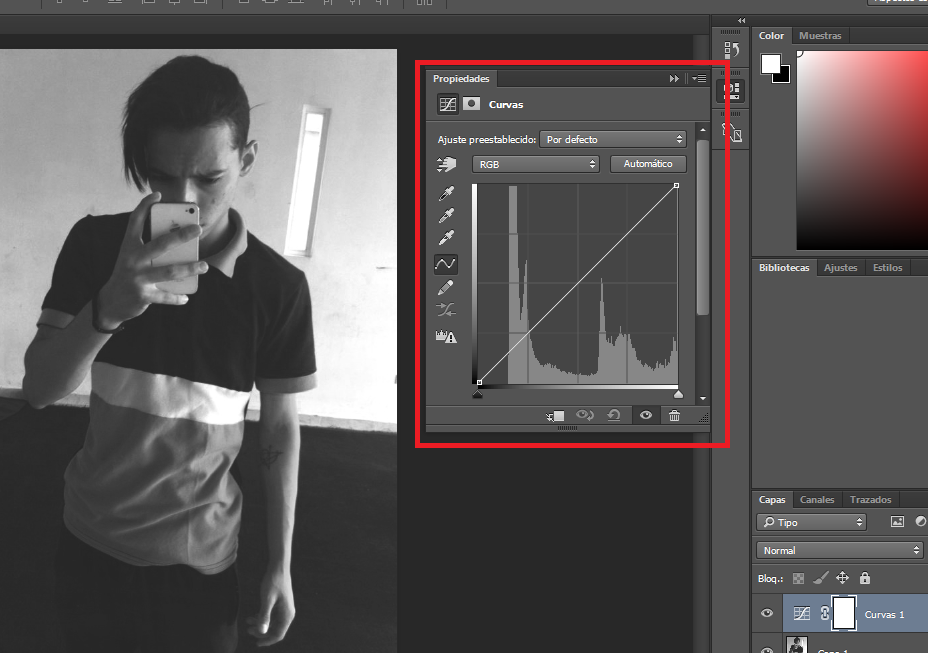This screenshot has width=928, height=653.
Task: Select the mask icon beside Curvas title
Action: click(x=471, y=104)
